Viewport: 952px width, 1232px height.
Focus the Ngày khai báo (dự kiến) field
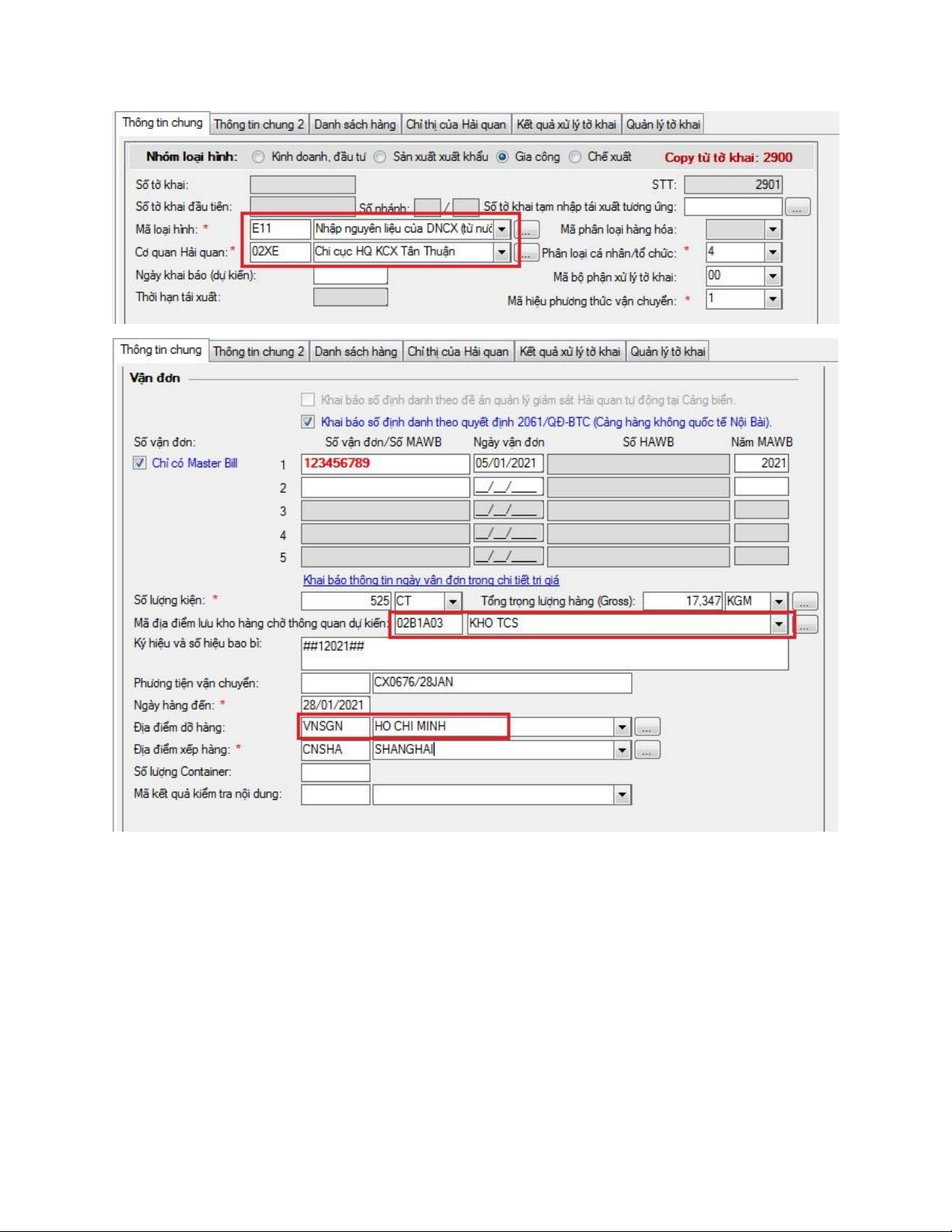[x=350, y=275]
